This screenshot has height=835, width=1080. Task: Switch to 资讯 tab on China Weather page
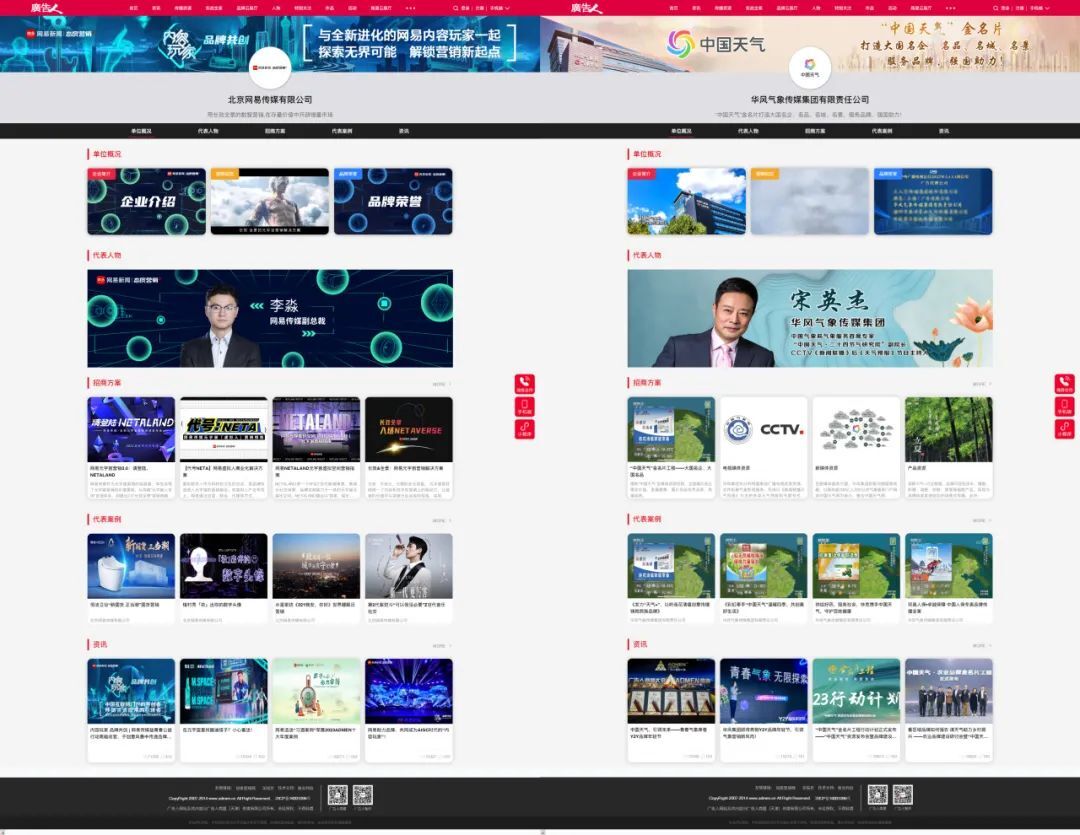coord(944,131)
